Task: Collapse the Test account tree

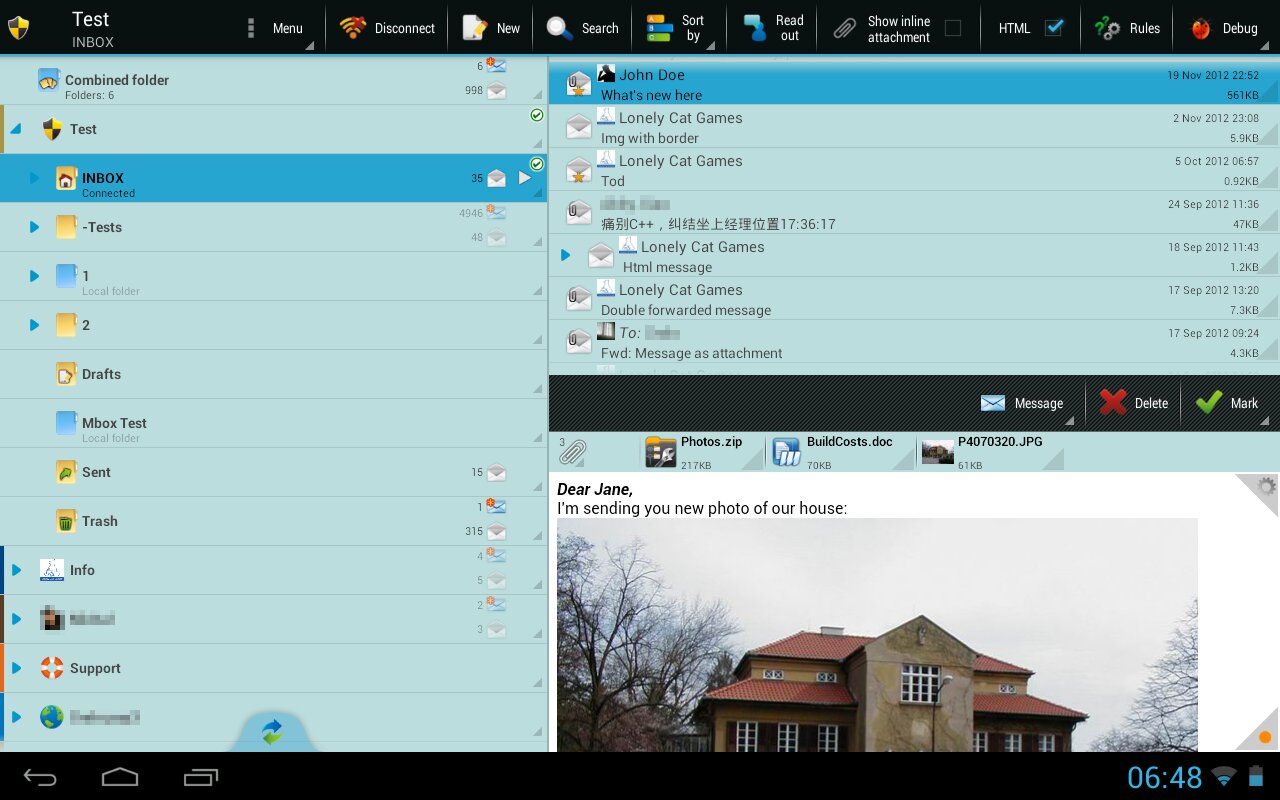Action: (16, 129)
